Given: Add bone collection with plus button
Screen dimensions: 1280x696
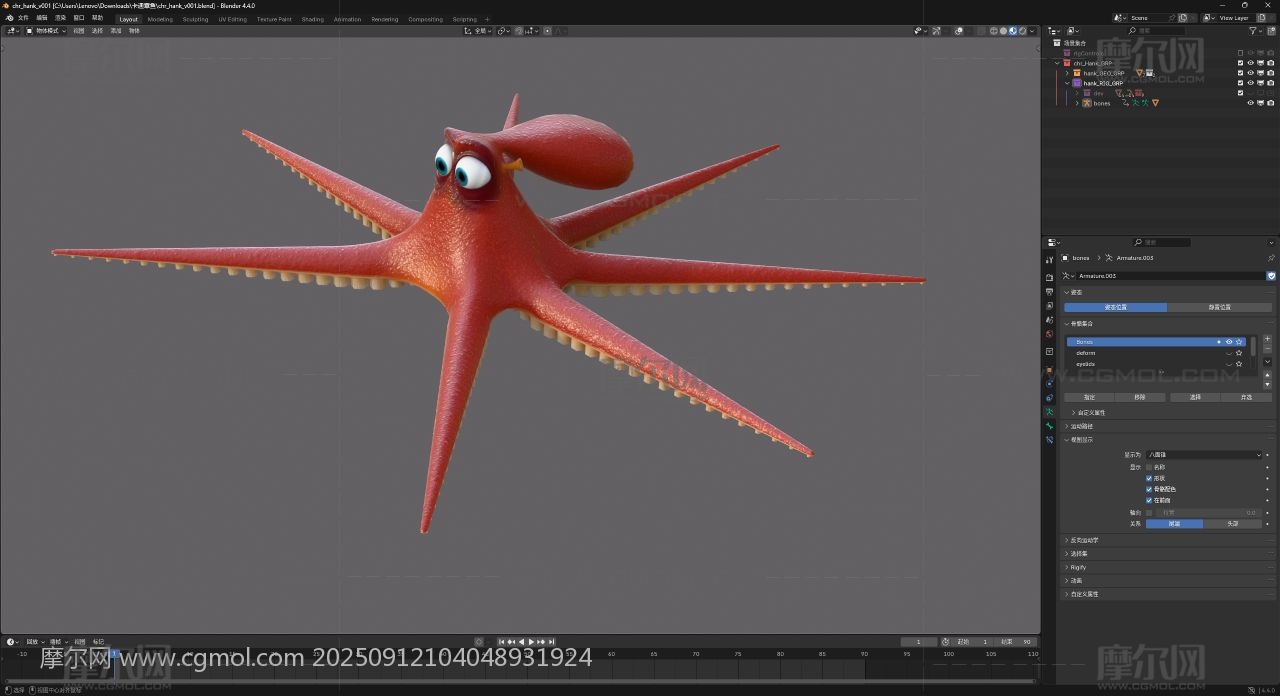Looking at the screenshot, I should point(1267,339).
